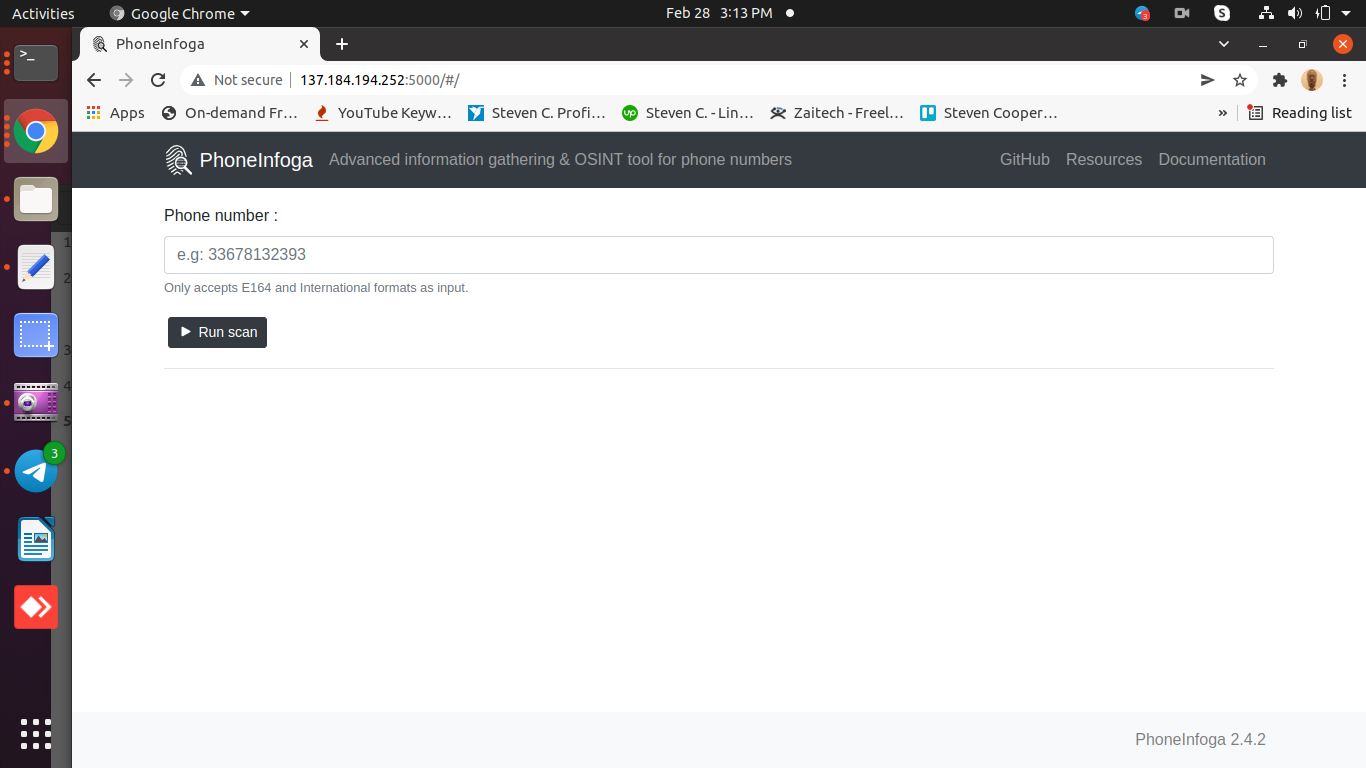Open the Reading list
Screen dimensions: 1366x768
point(1300,113)
